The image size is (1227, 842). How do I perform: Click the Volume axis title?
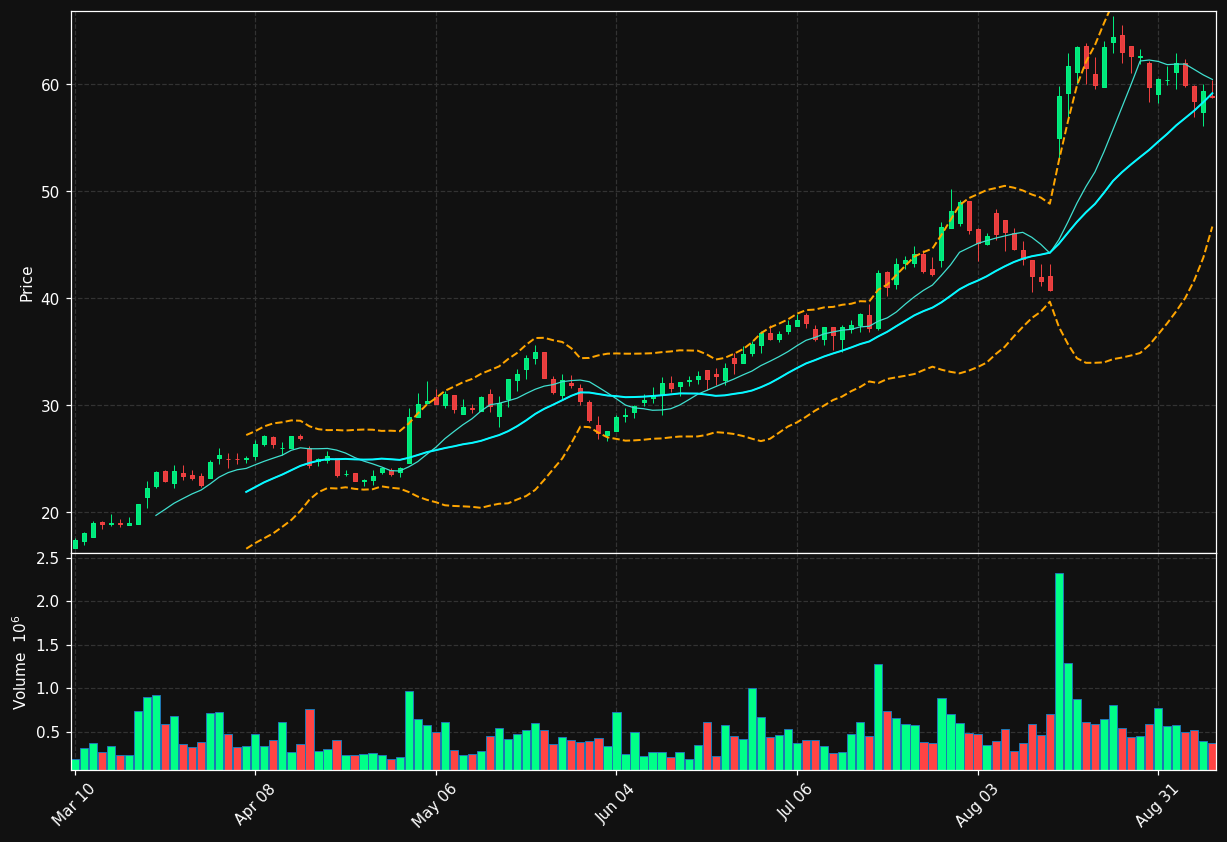point(21,662)
